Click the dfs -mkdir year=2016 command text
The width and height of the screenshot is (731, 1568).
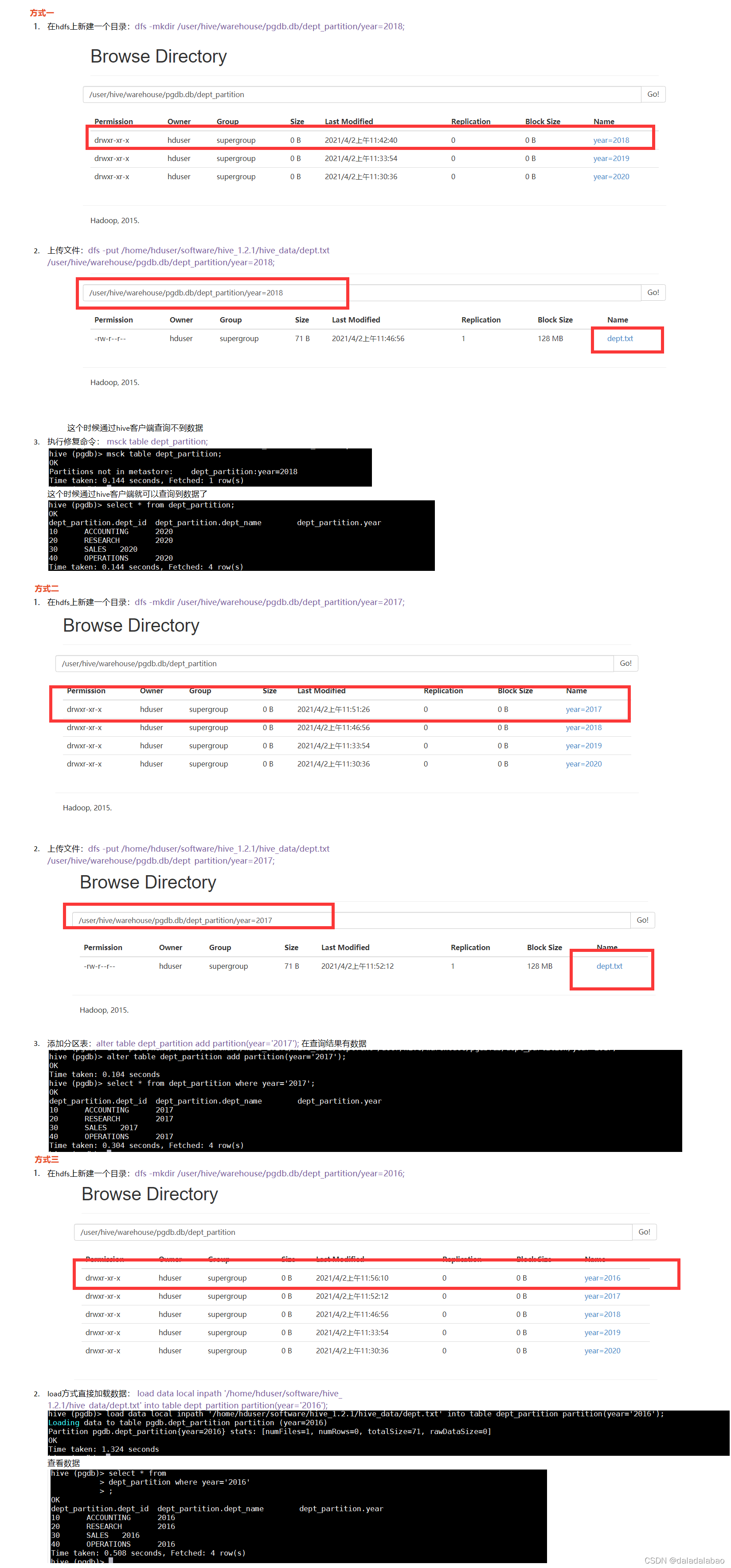270,1173
